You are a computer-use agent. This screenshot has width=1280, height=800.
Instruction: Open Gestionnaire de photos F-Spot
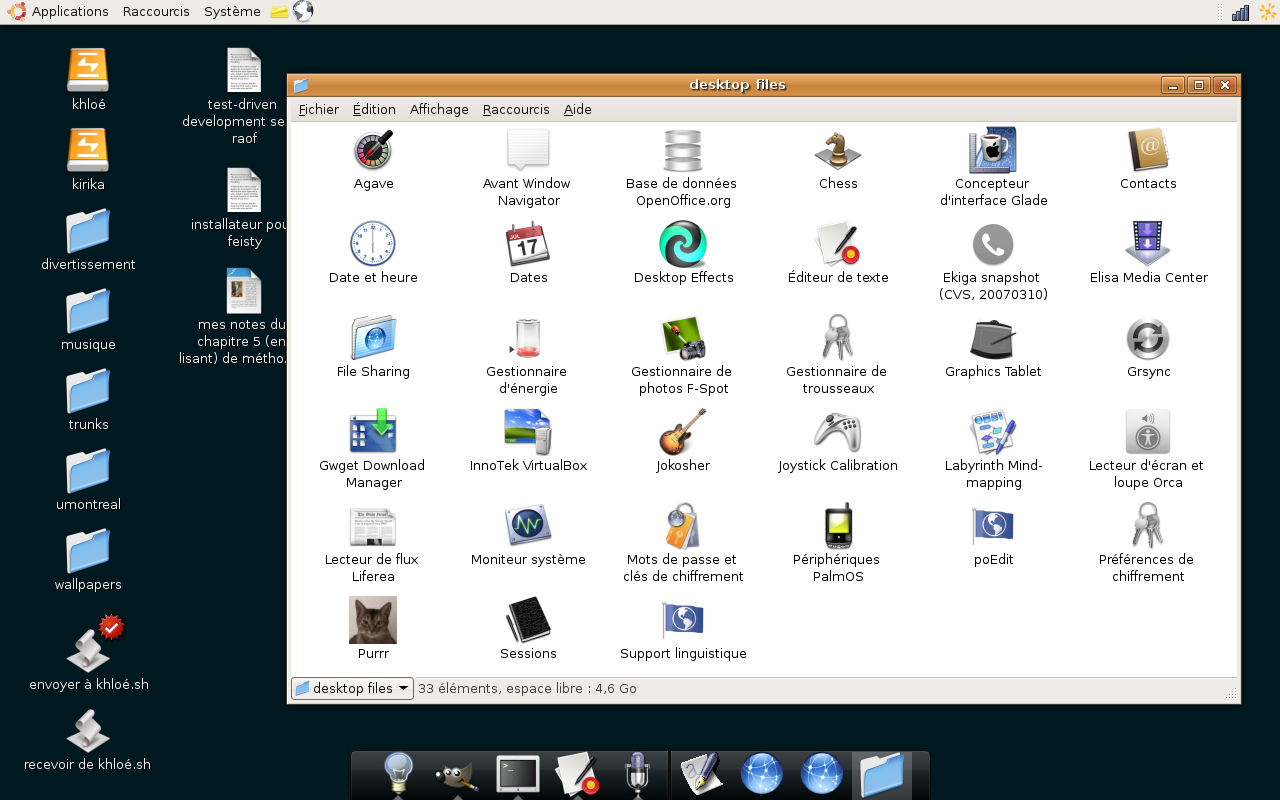[683, 338]
